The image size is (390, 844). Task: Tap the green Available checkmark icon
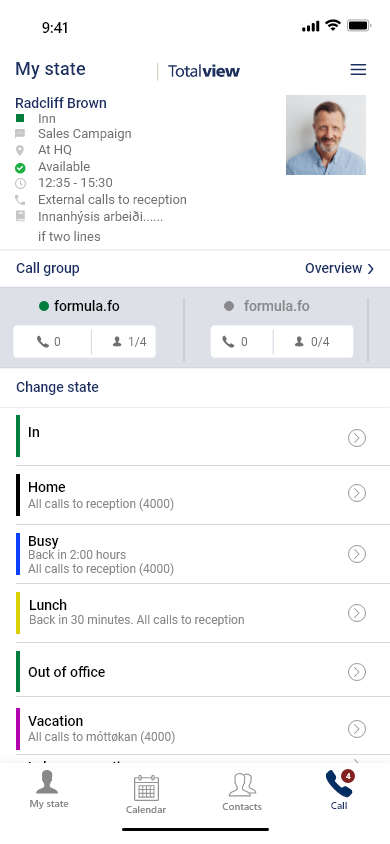20,167
